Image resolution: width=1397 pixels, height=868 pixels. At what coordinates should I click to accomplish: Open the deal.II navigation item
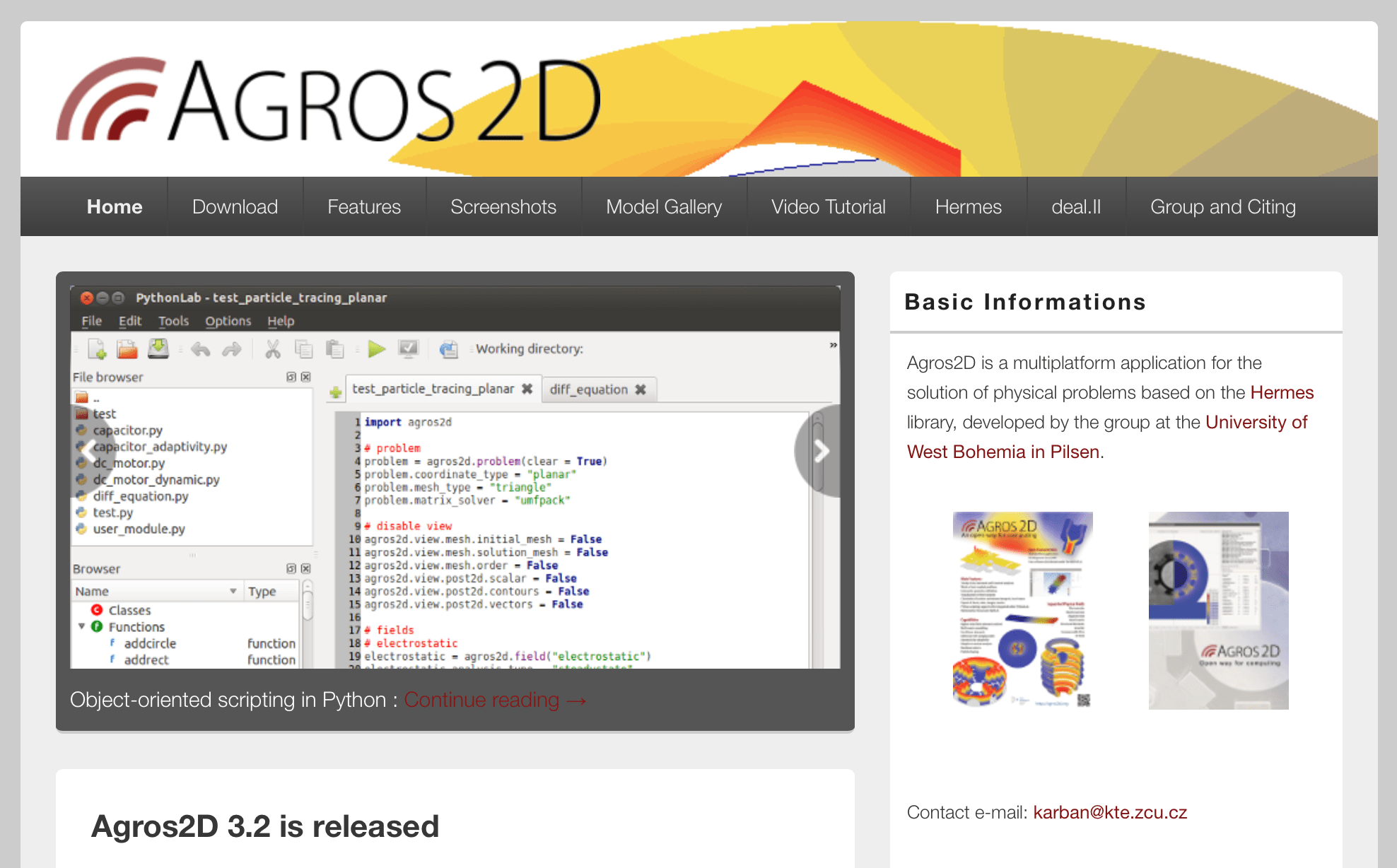pyautogui.click(x=1076, y=206)
